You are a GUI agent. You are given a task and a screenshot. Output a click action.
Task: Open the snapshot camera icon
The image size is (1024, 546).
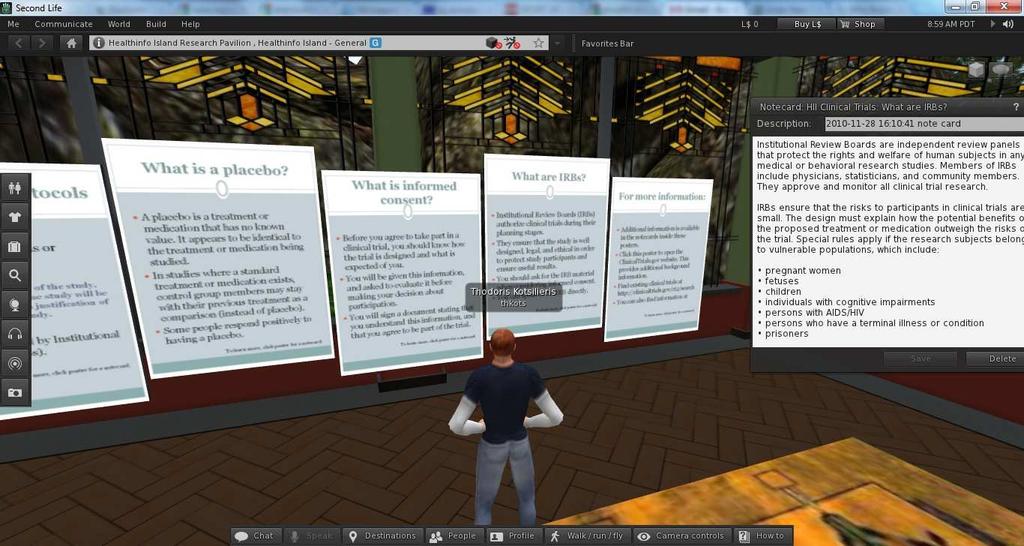click(15, 393)
